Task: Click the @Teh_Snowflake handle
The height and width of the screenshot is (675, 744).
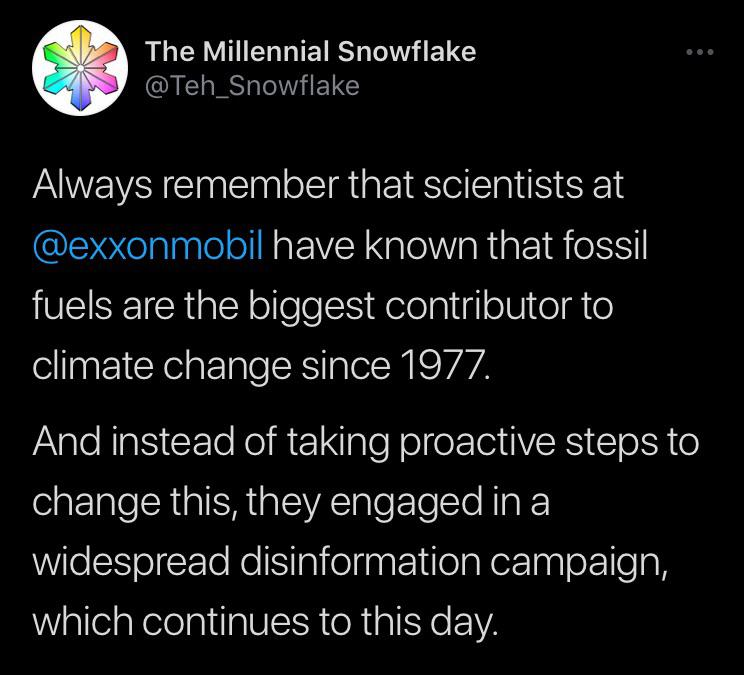Action: tap(251, 86)
